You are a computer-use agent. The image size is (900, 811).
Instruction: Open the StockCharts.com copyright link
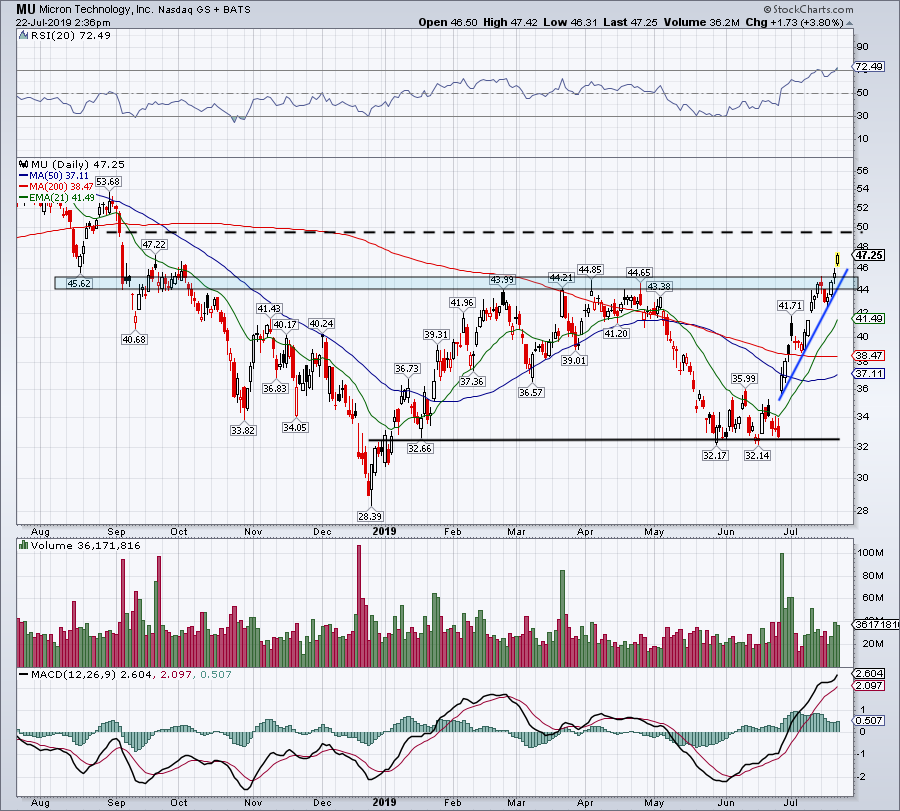(809, 9)
